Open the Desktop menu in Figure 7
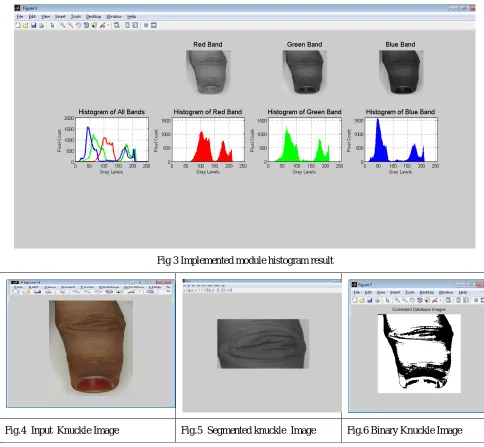The height and width of the screenshot is (447, 484). [427, 292]
